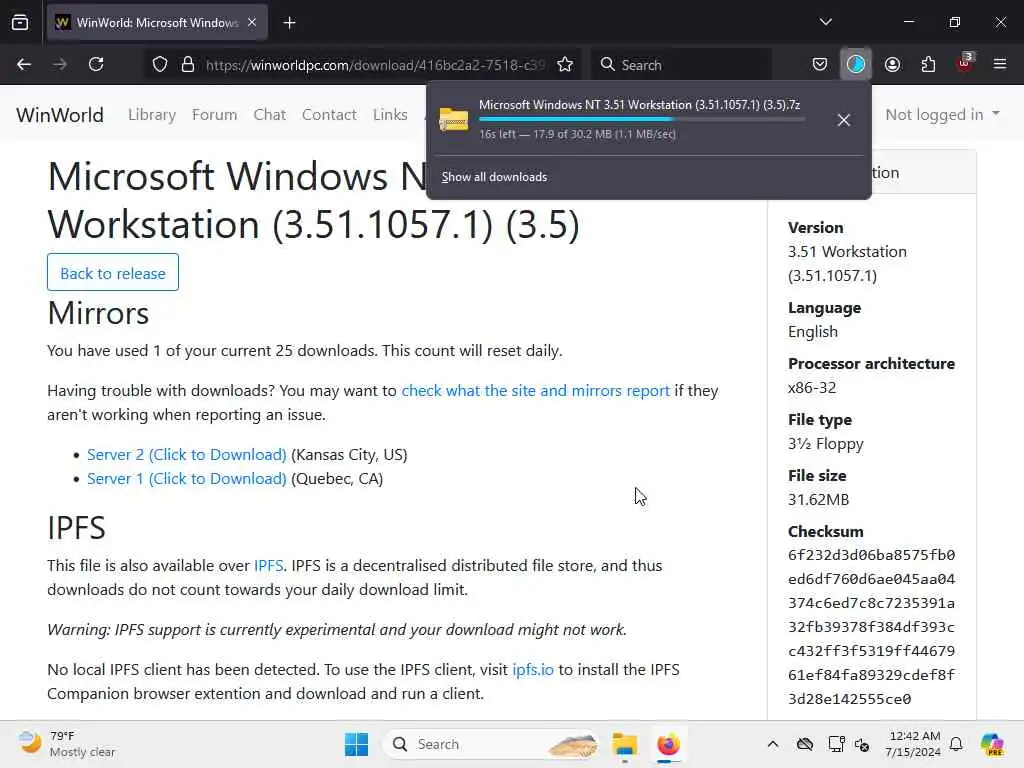Open the downloading file's archive icon

[454, 120]
